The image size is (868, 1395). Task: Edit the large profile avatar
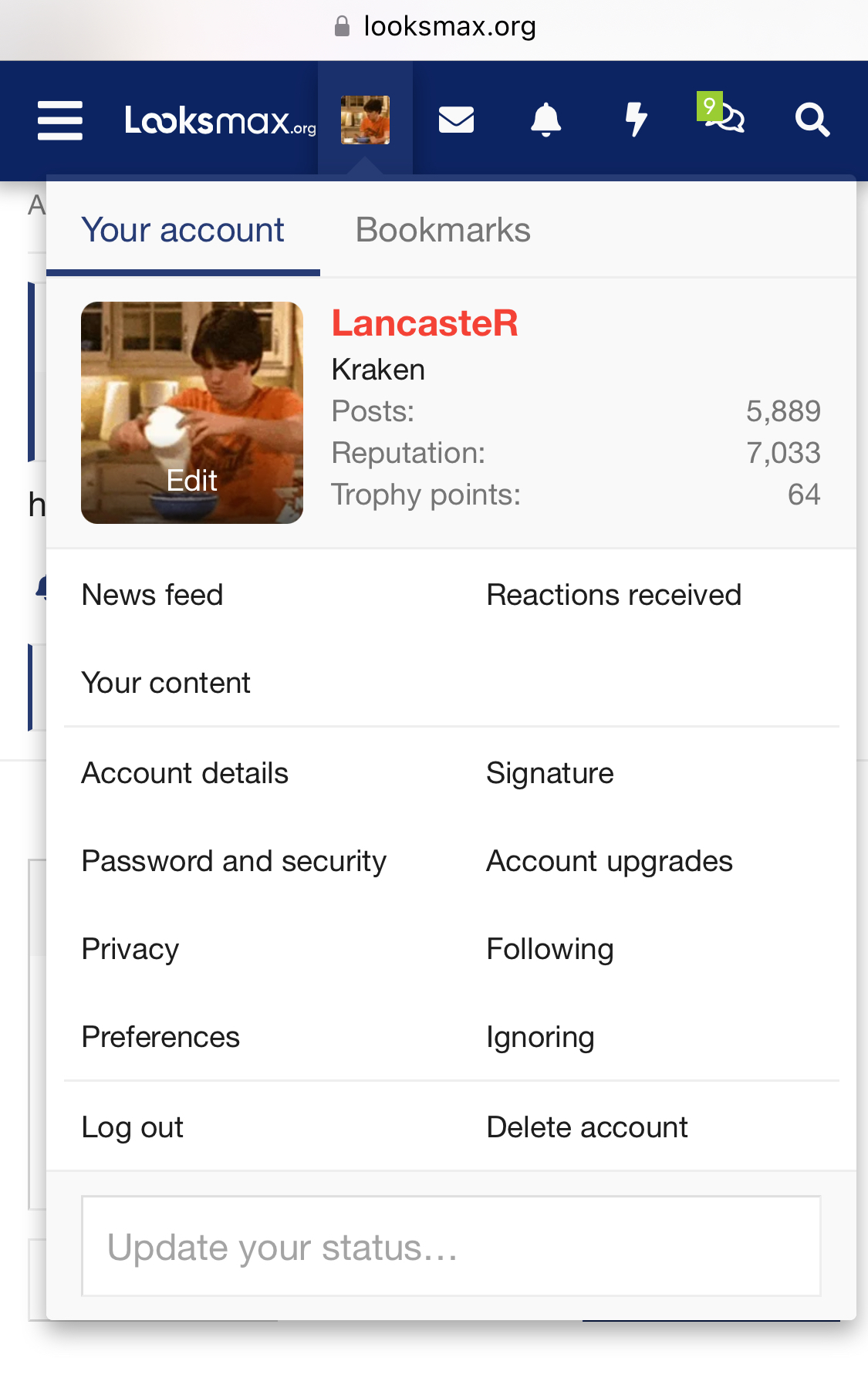[x=192, y=413]
